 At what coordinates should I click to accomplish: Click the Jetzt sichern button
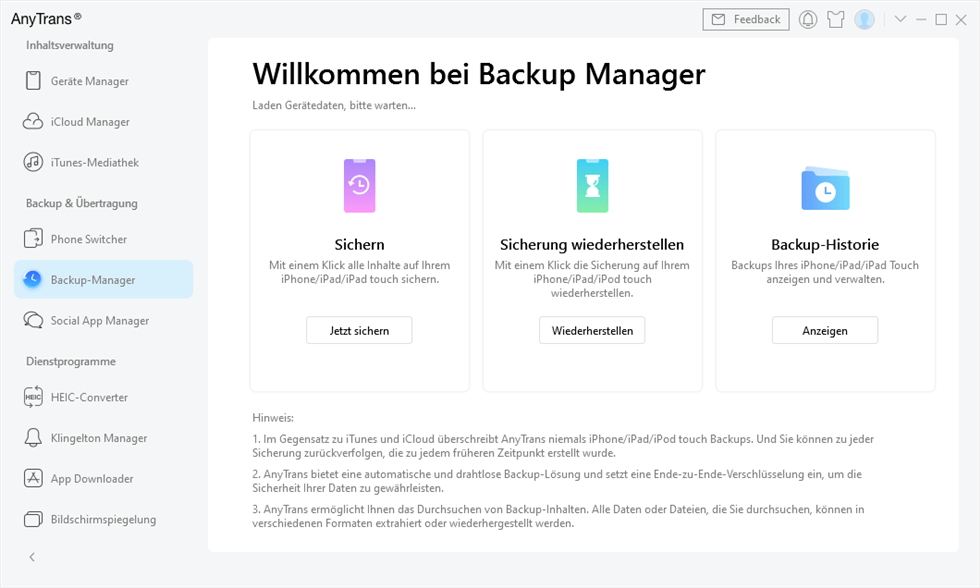click(359, 330)
